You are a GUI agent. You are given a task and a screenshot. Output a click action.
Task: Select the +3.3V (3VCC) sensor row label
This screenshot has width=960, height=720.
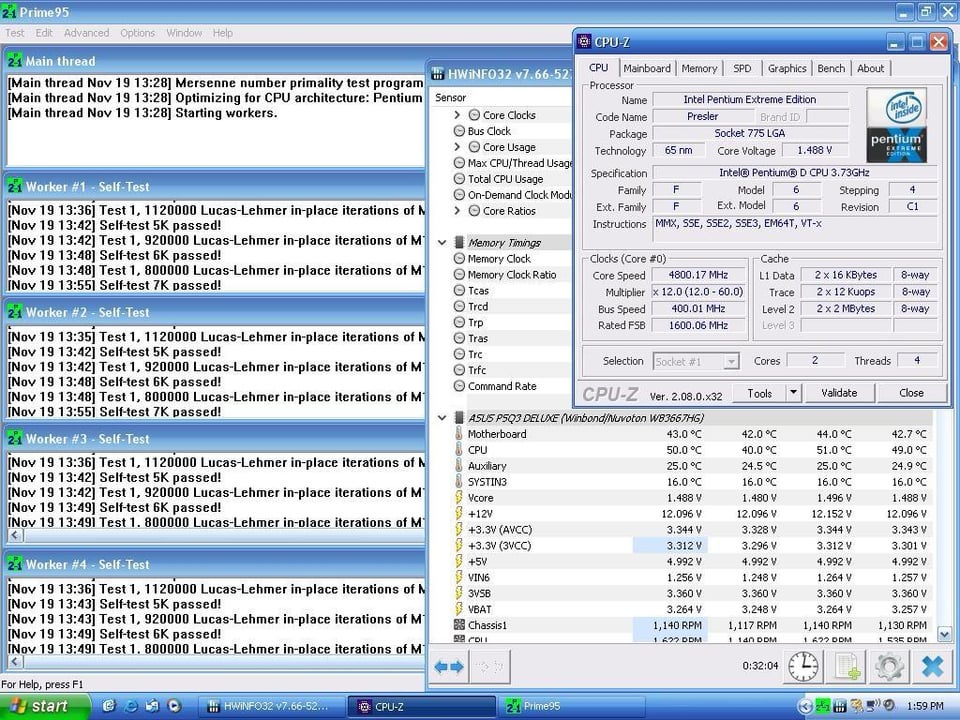[500, 546]
